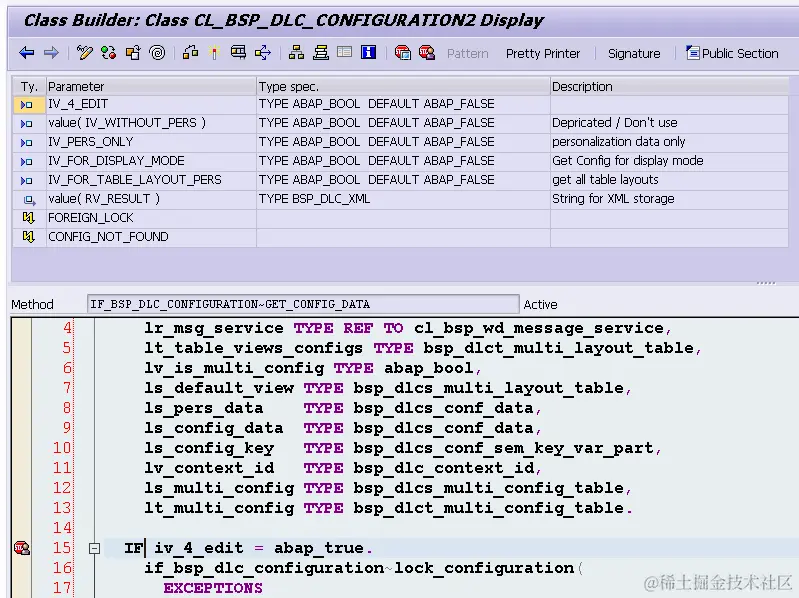The height and width of the screenshot is (598, 799).
Task: Click the EXCEPTIONS keyword on line 17
Action: click(213, 588)
